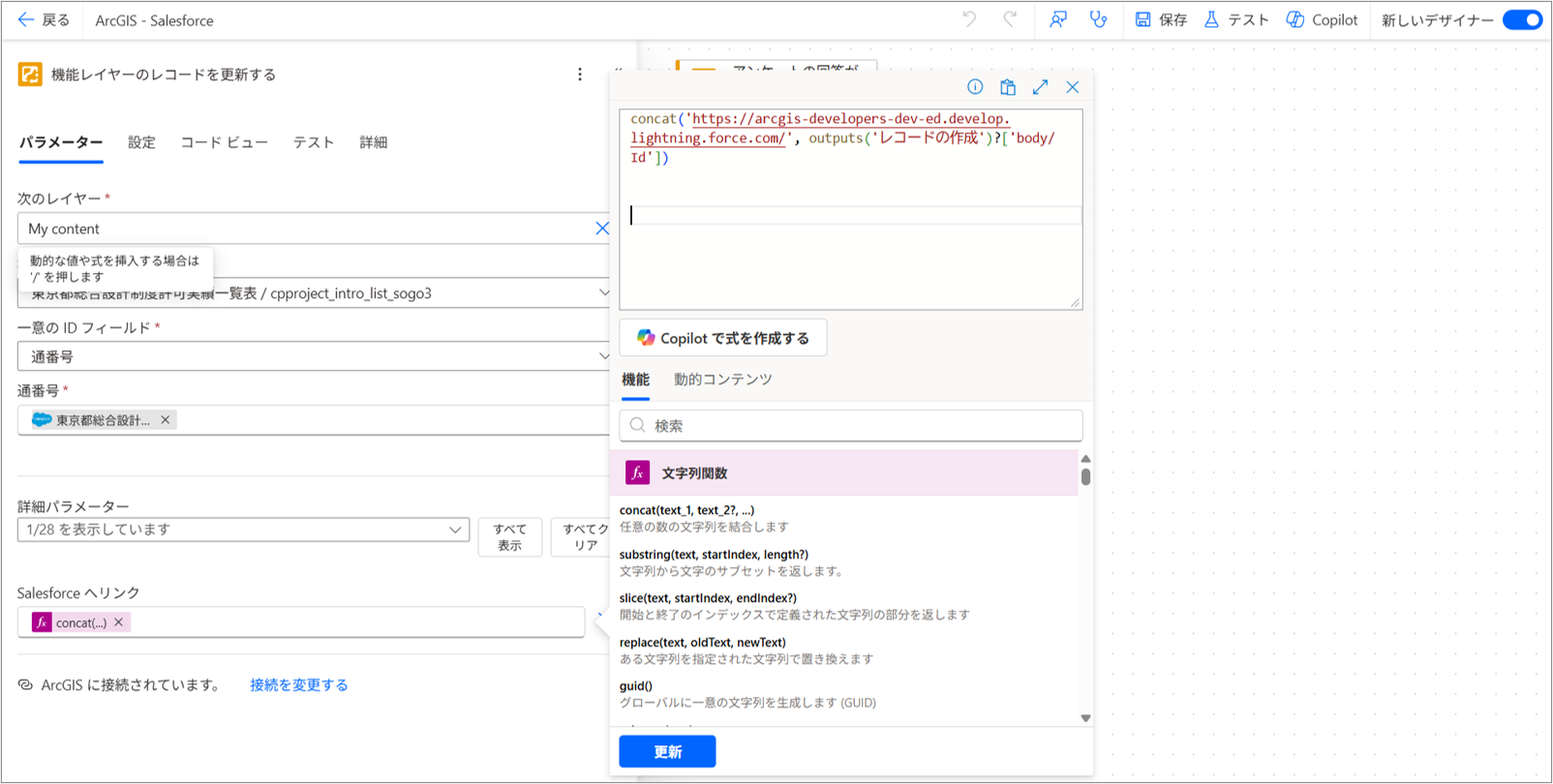Open the テスト tab in action panel
The width and height of the screenshot is (1553, 784).
[314, 142]
